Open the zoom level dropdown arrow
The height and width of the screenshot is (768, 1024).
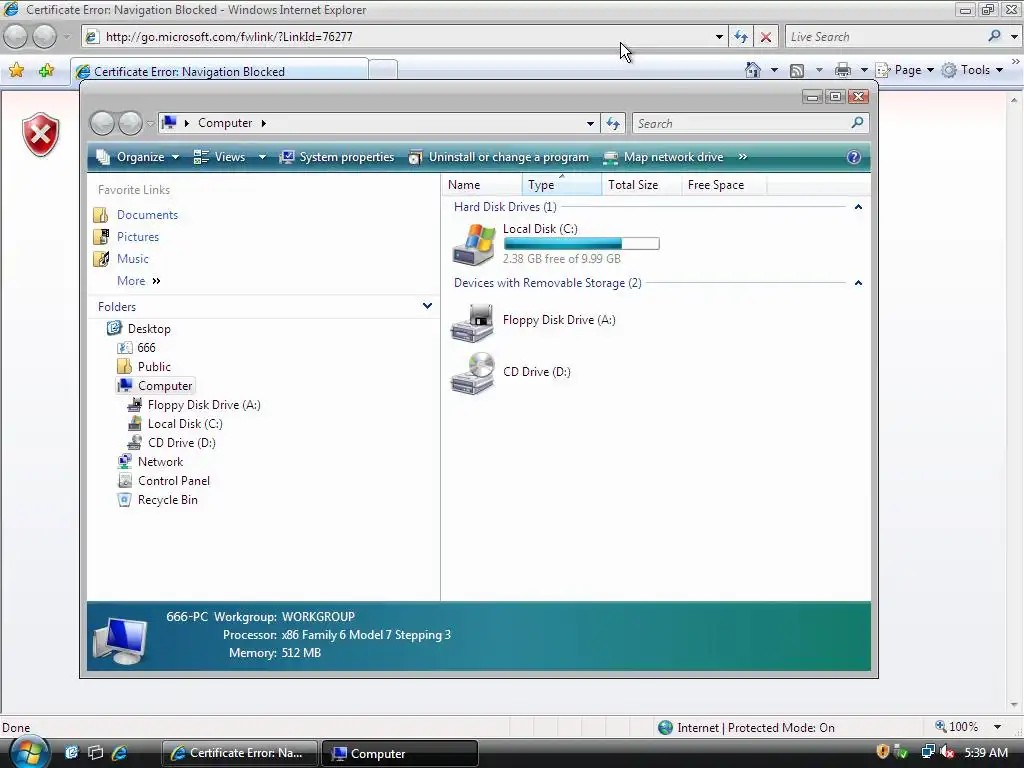[997, 727]
